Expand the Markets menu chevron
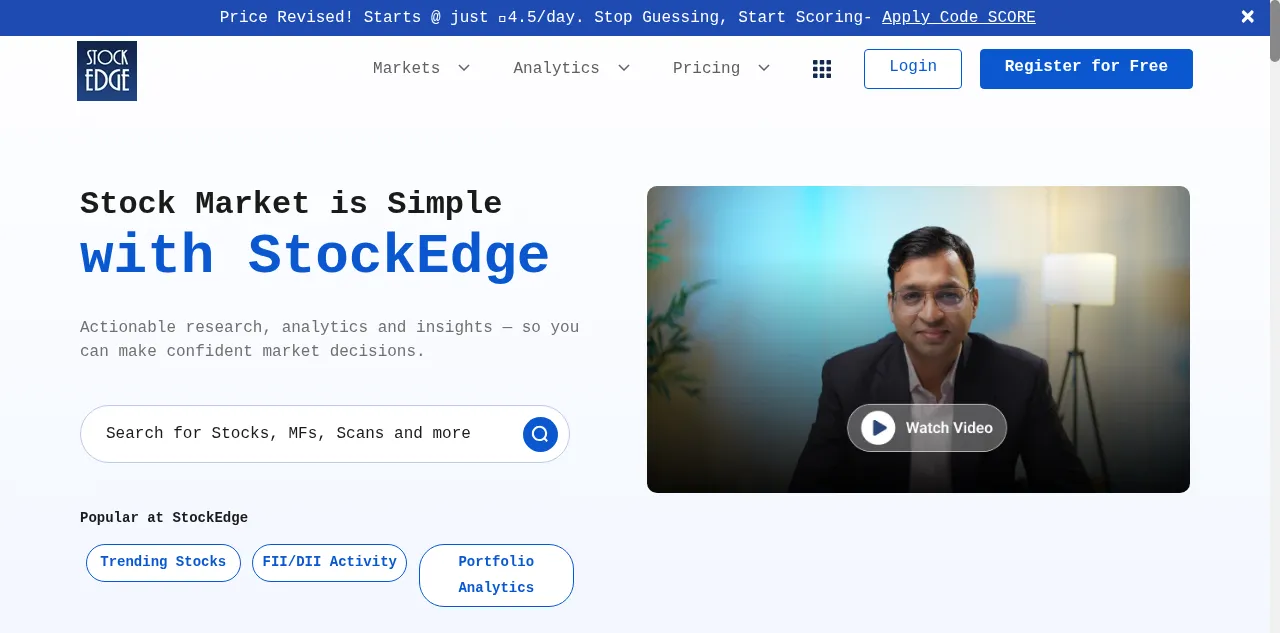1280x633 pixels. [x=464, y=68]
